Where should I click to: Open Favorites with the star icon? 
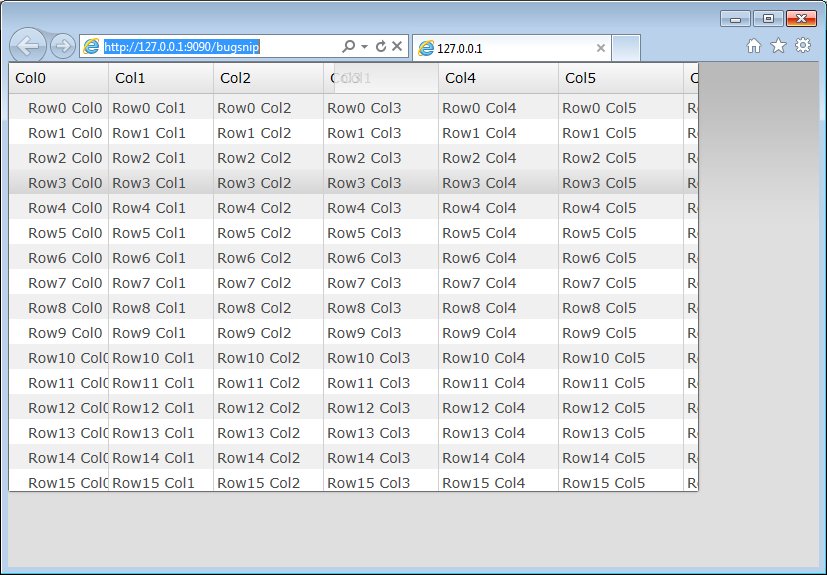[778, 45]
